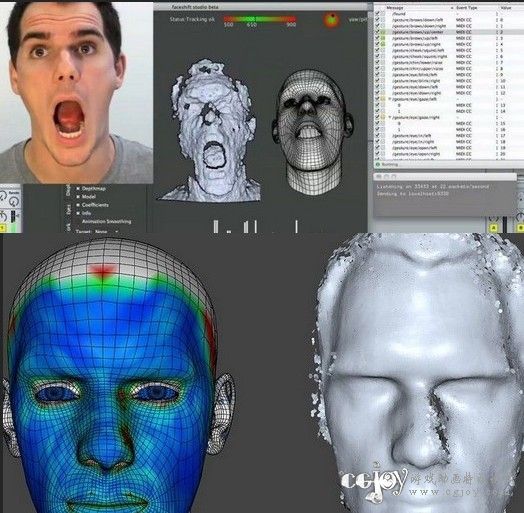Click the Listening on port log text
The height and width of the screenshot is (513, 524).
tap(433, 186)
